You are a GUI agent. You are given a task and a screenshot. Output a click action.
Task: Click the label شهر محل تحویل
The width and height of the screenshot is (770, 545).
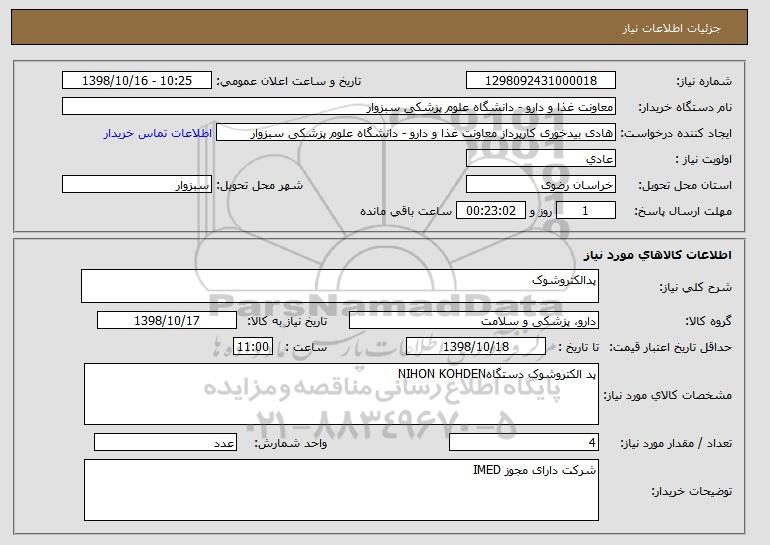click(x=260, y=186)
